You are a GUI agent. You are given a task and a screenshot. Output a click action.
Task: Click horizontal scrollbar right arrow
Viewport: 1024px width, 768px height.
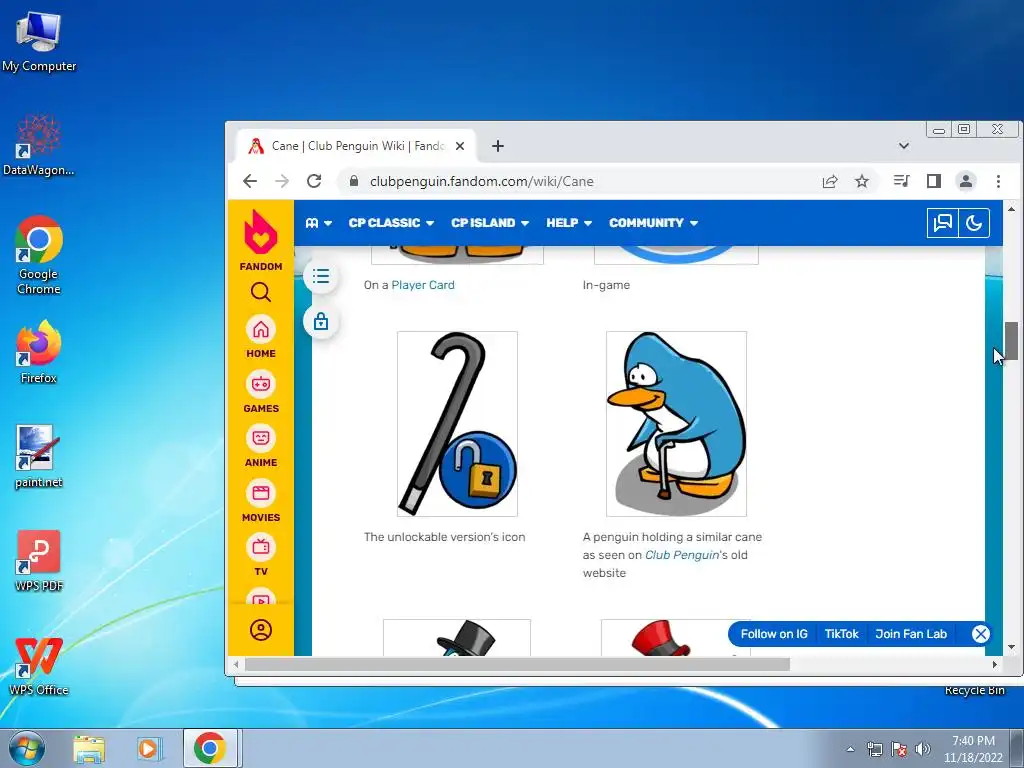point(994,664)
